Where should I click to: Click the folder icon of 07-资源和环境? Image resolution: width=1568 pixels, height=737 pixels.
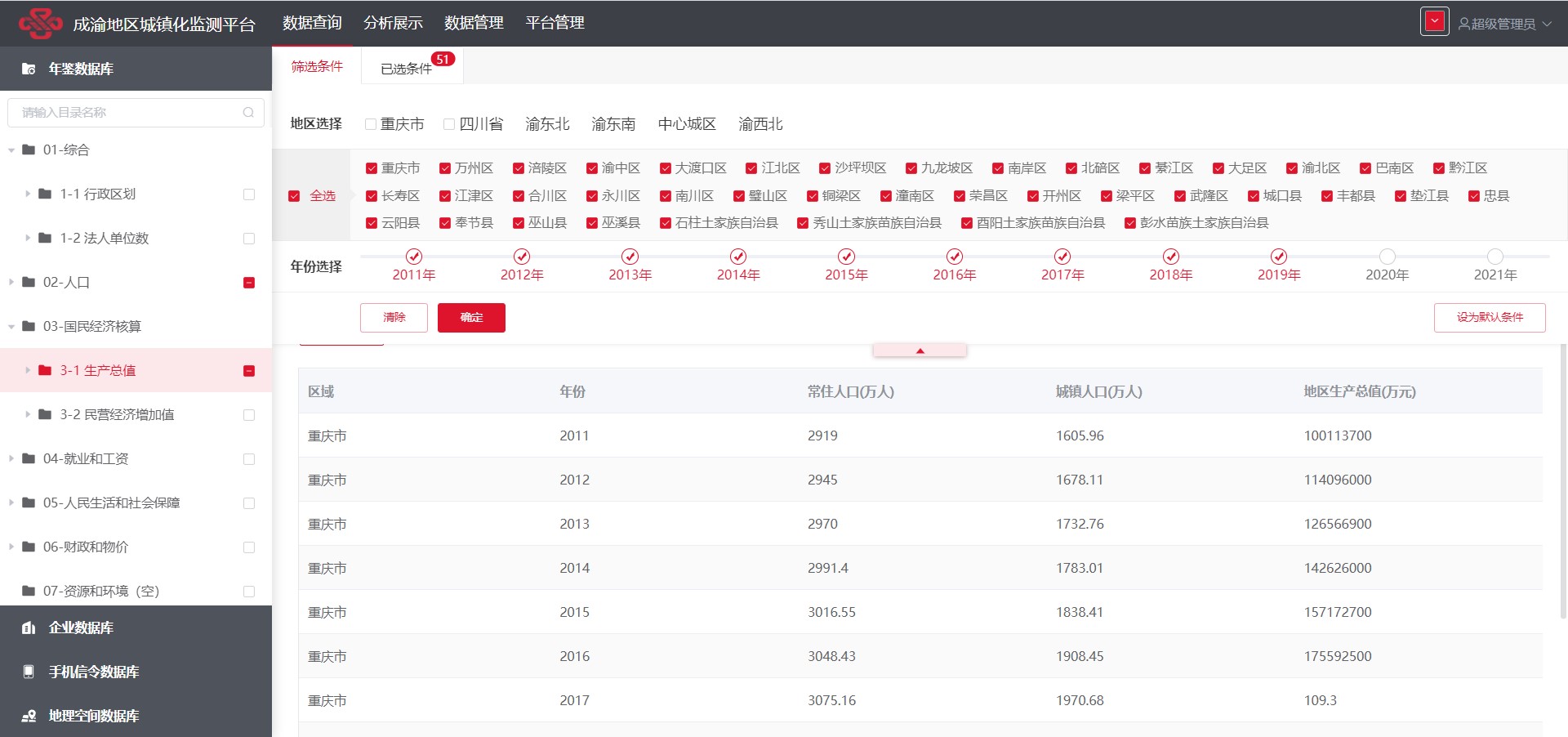click(x=29, y=591)
